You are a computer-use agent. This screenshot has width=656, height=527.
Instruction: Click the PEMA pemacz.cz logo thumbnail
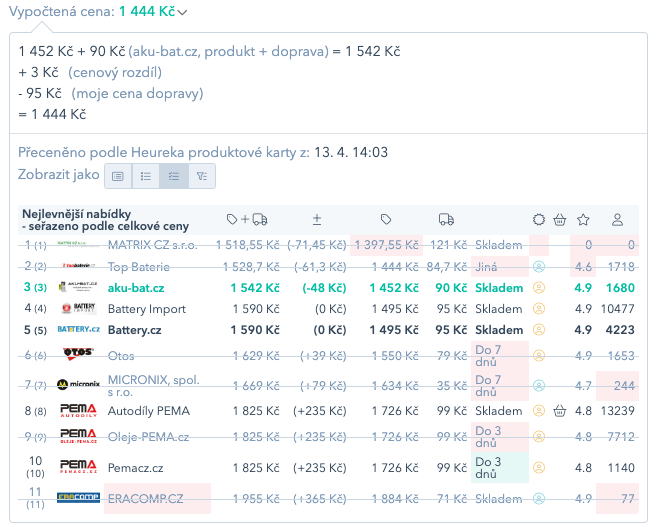(78, 466)
